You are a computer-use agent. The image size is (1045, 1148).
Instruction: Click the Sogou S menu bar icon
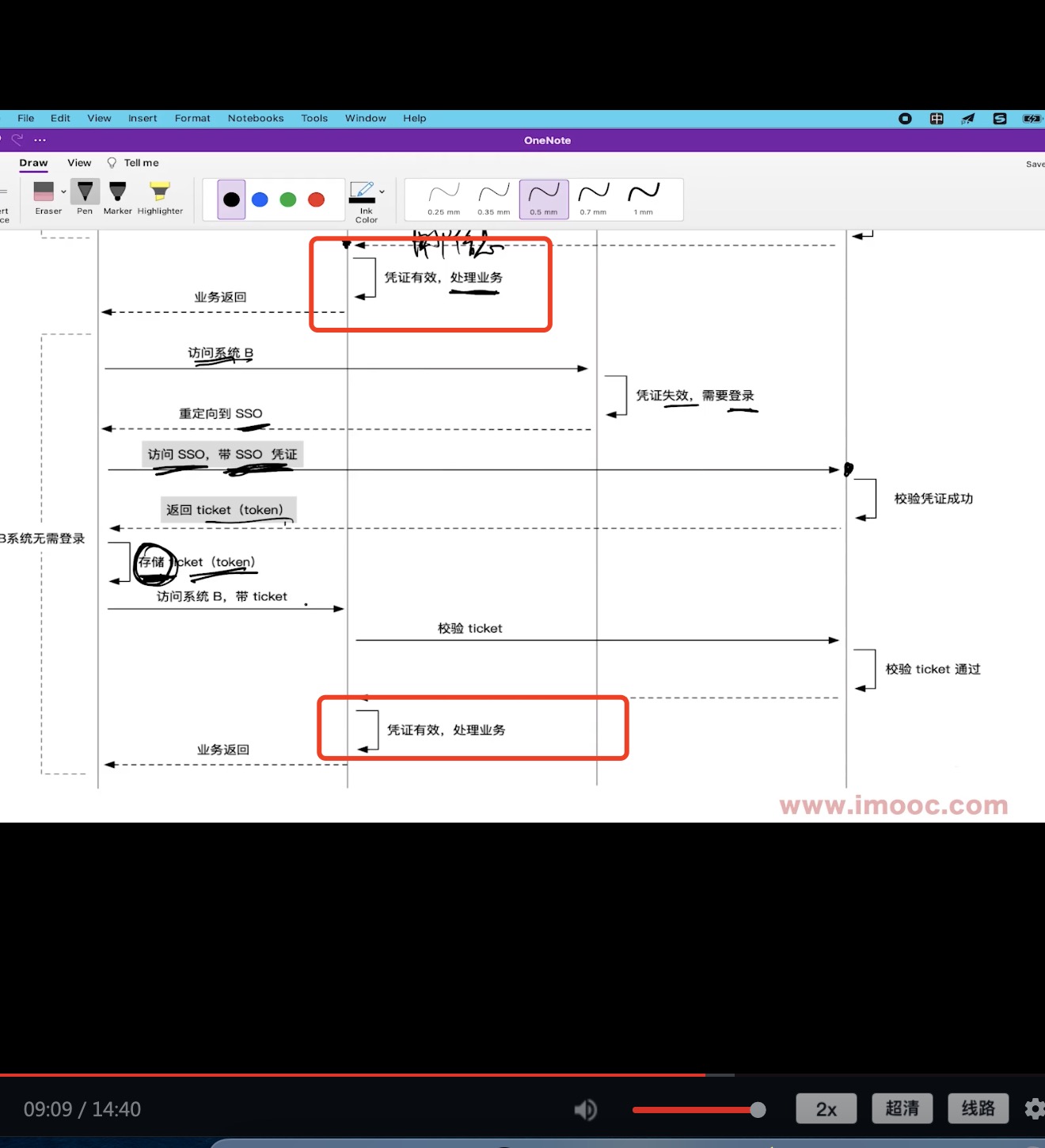pyautogui.click(x=1000, y=119)
